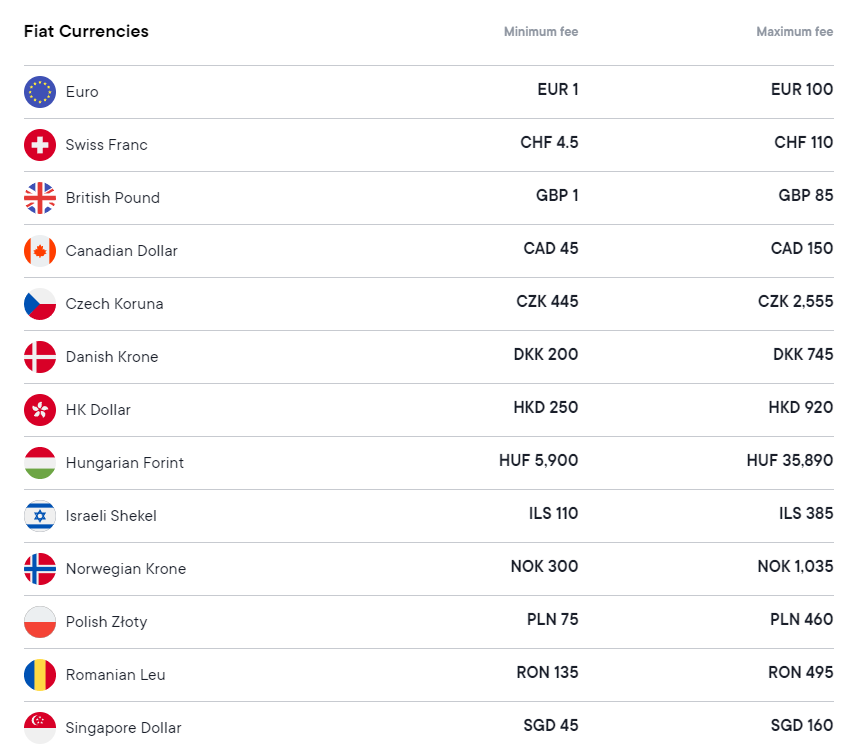Select the HK Dollar flag icon
This screenshot has width=862, height=746.
(40, 410)
